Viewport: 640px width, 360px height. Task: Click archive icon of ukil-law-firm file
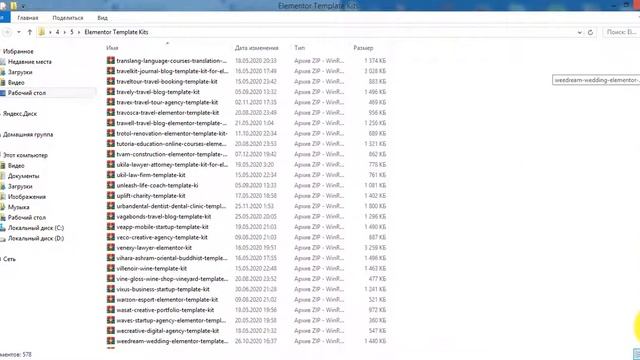coord(111,175)
